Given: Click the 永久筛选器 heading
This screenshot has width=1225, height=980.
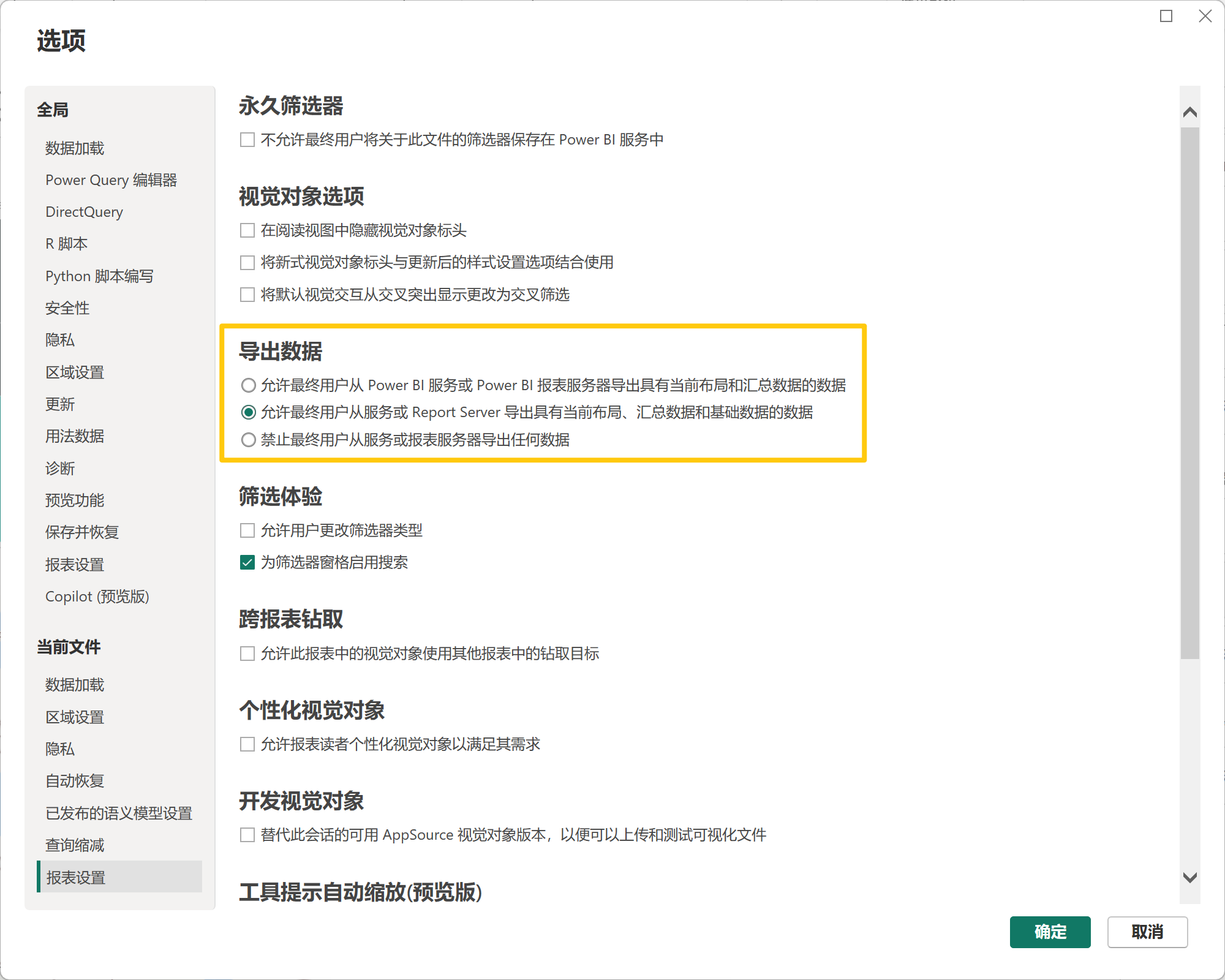Looking at the screenshot, I should click(x=291, y=106).
